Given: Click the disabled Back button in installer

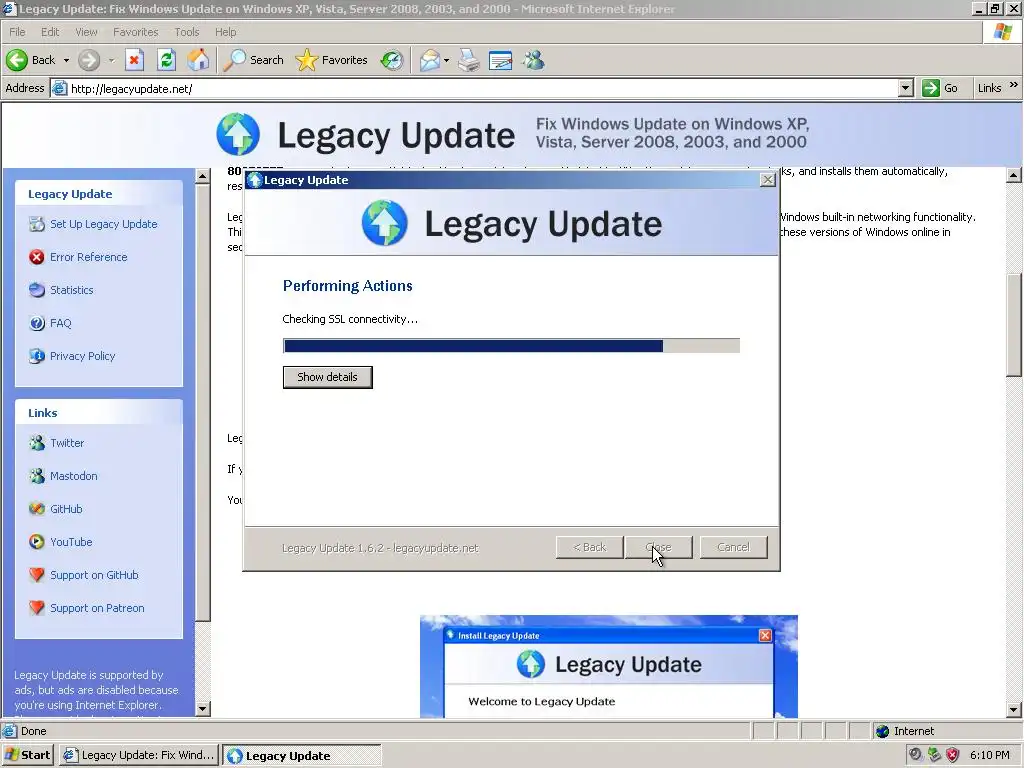Looking at the screenshot, I should tap(589, 547).
